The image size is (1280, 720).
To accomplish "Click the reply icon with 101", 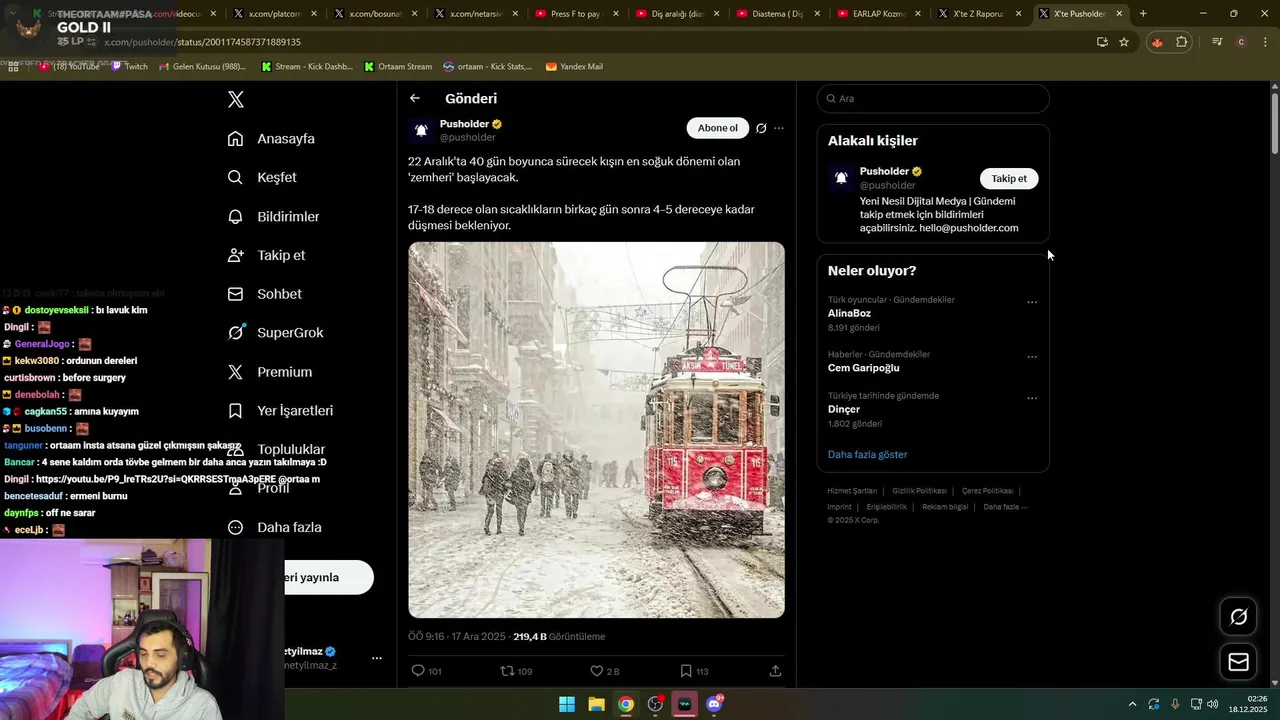I will pos(419,671).
